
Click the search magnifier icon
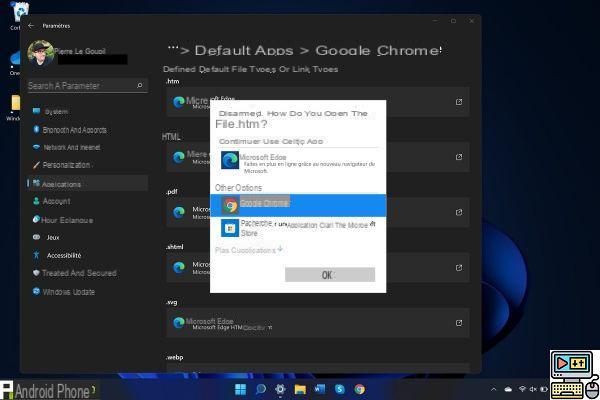[x=140, y=85]
